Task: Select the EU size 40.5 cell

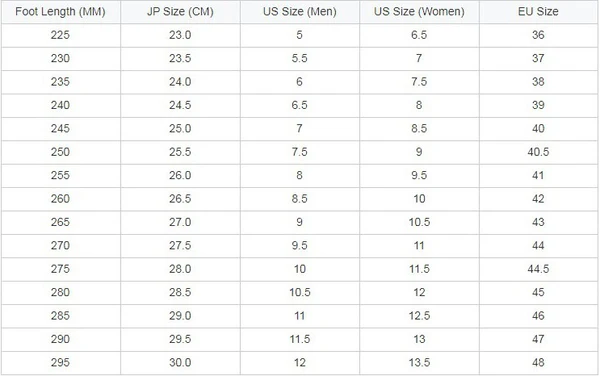Action: (538, 152)
